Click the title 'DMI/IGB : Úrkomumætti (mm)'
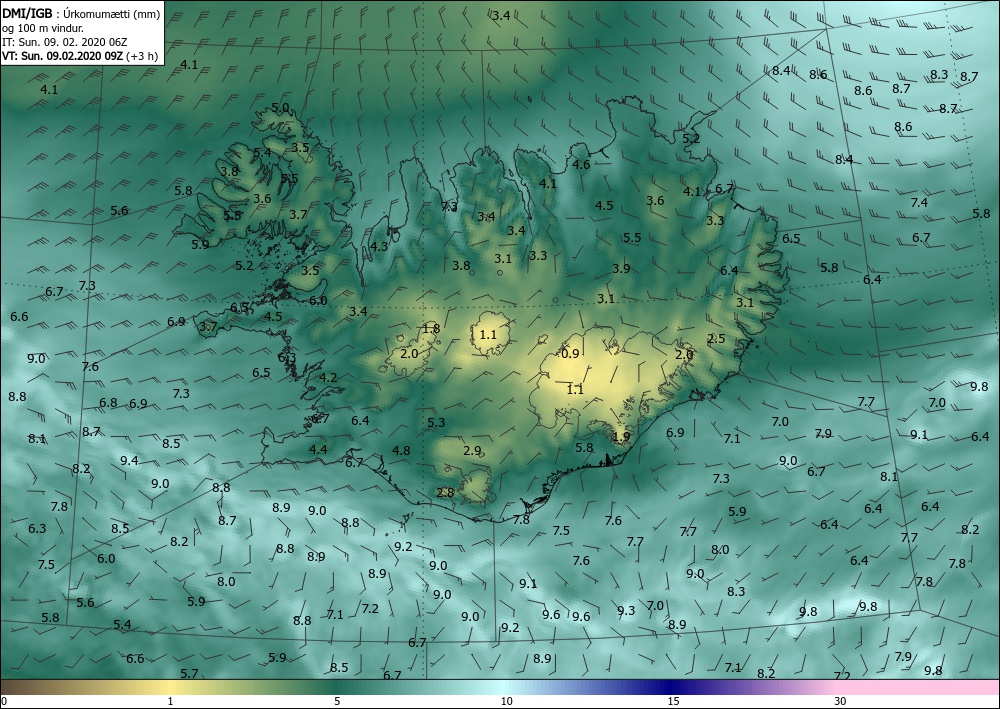This screenshot has height=709, width=1000. click(x=81, y=13)
